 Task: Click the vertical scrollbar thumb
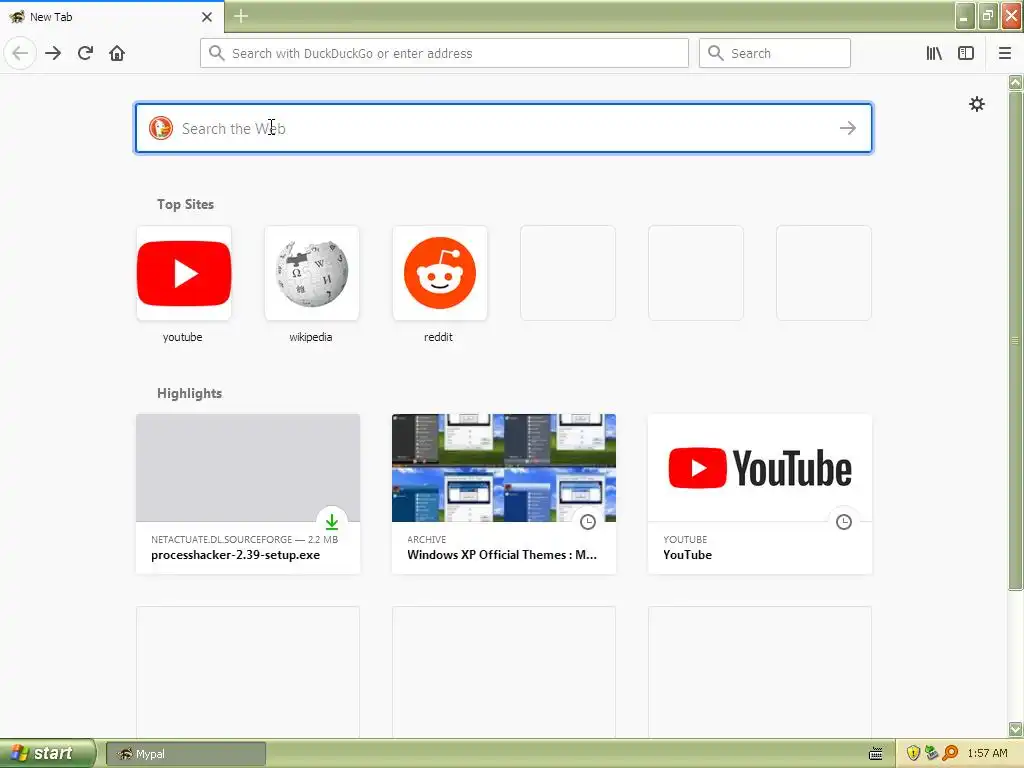(x=1015, y=340)
